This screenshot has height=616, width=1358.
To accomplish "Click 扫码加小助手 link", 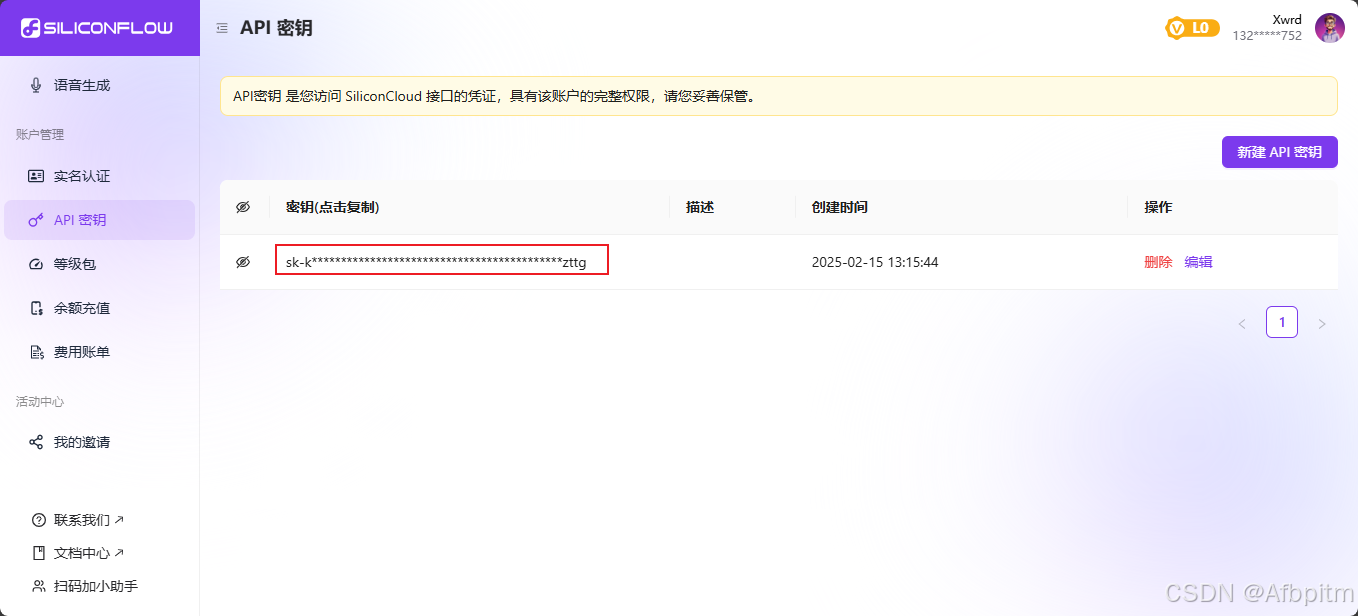I will tap(96, 586).
